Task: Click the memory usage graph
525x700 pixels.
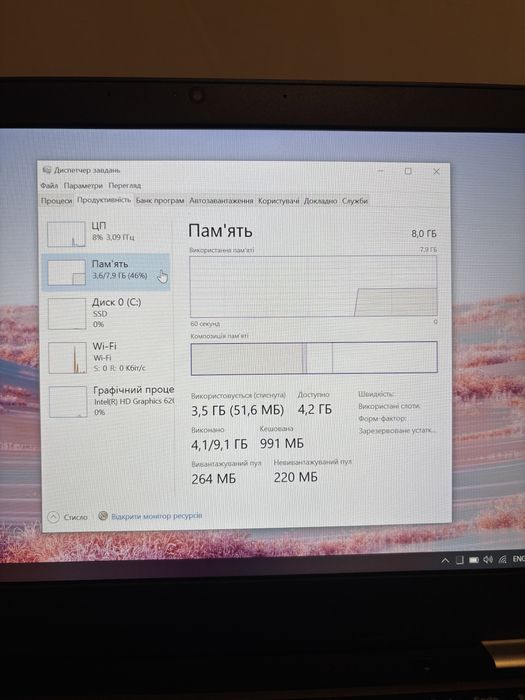Action: coord(313,287)
